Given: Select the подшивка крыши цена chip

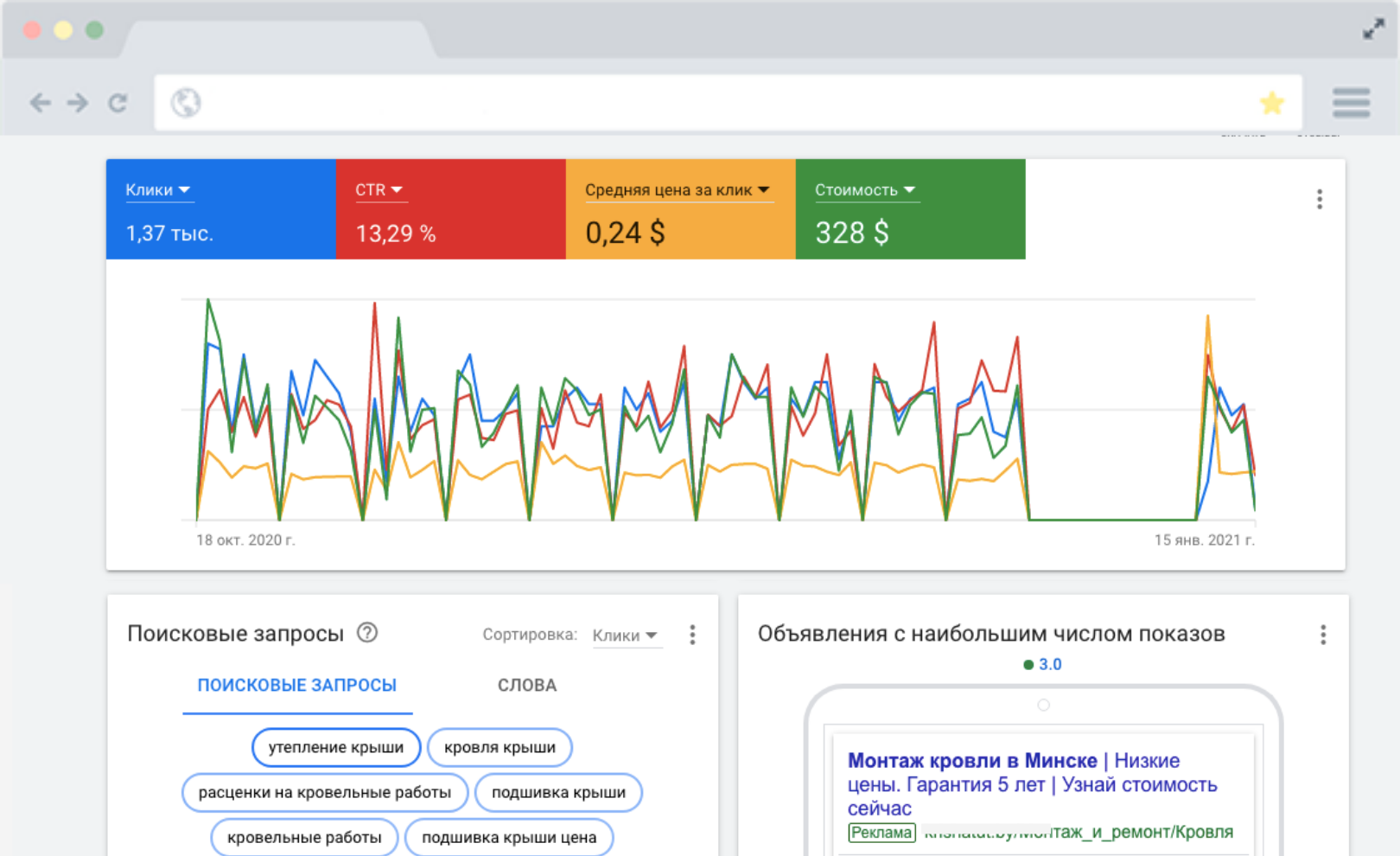Looking at the screenshot, I should (x=509, y=837).
